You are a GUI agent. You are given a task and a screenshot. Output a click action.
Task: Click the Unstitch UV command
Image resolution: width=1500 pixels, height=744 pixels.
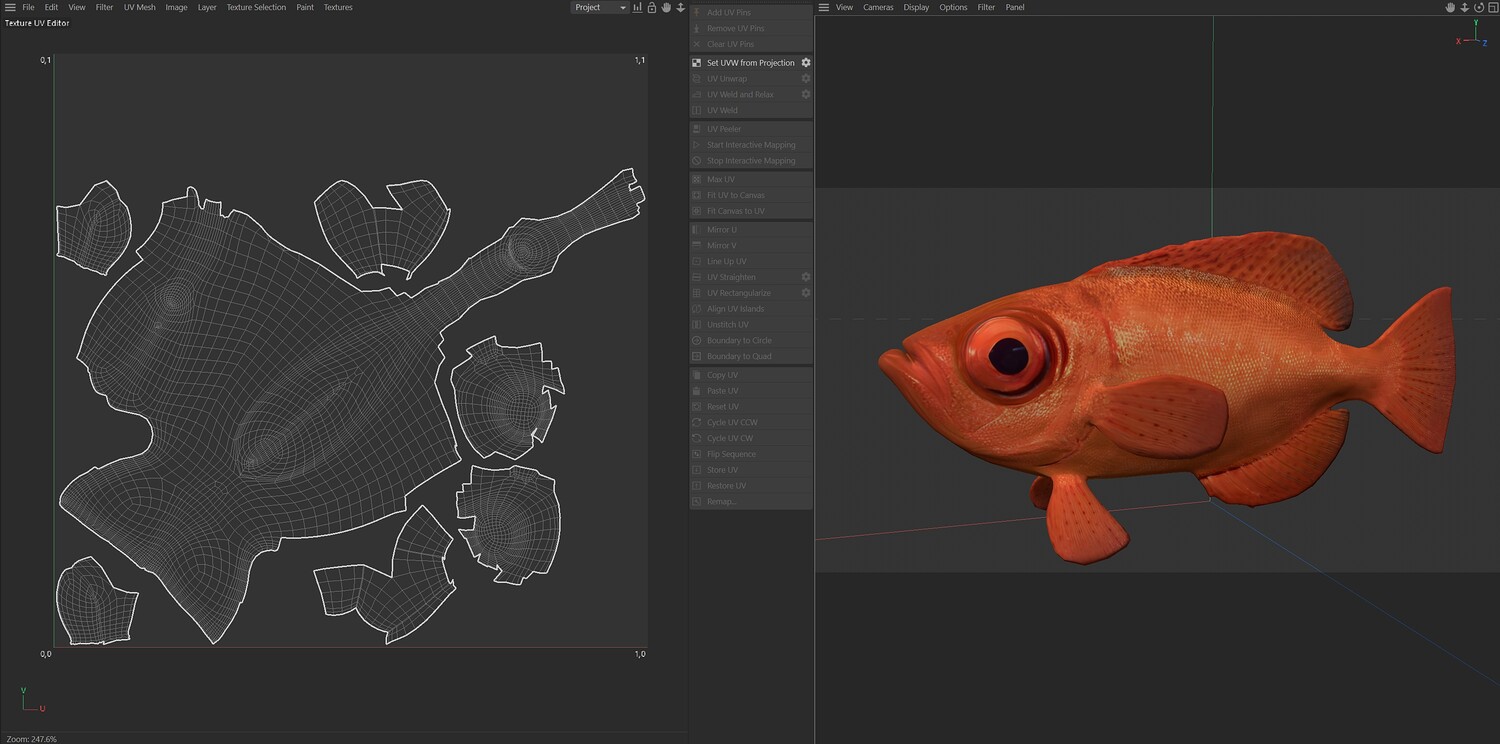(751, 325)
